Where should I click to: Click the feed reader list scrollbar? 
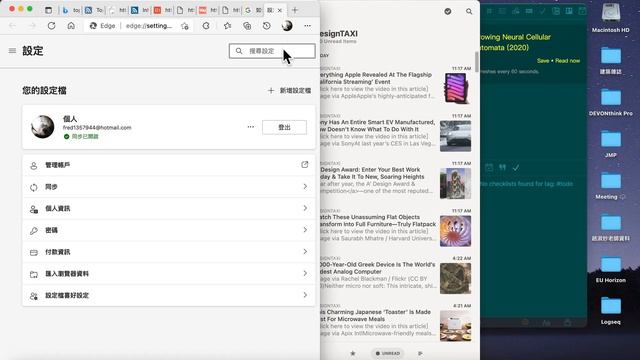[x=477, y=61]
